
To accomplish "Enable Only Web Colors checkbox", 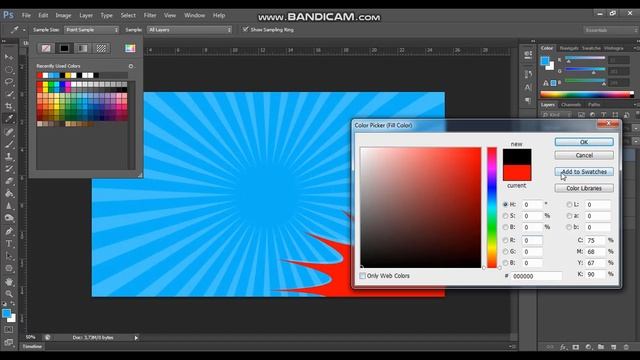I will tap(362, 276).
